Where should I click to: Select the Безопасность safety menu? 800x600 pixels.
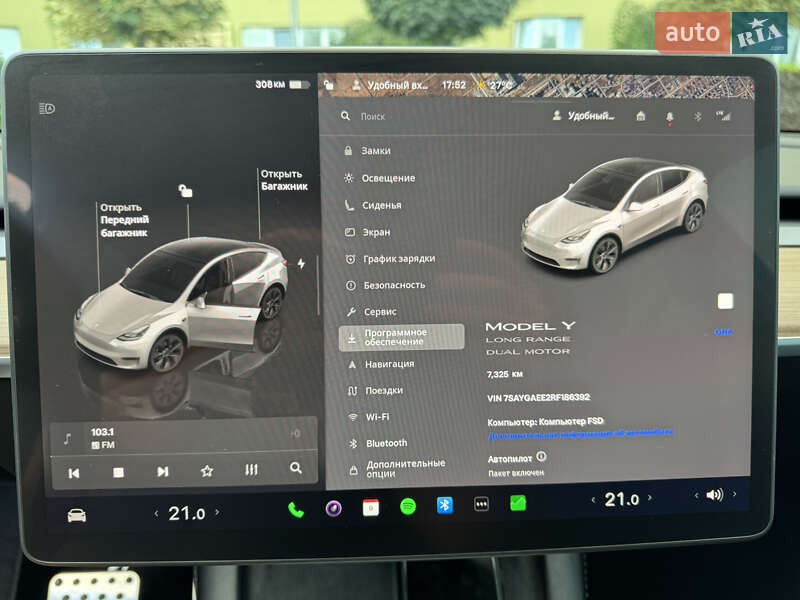[386, 285]
